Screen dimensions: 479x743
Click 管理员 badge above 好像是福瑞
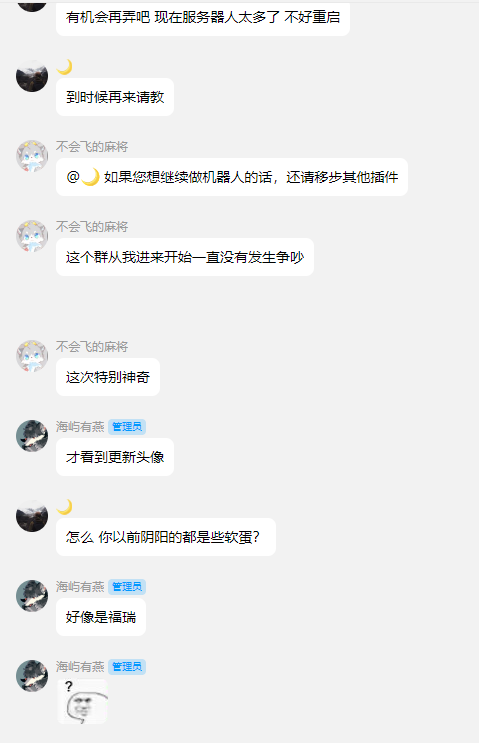pos(127,587)
